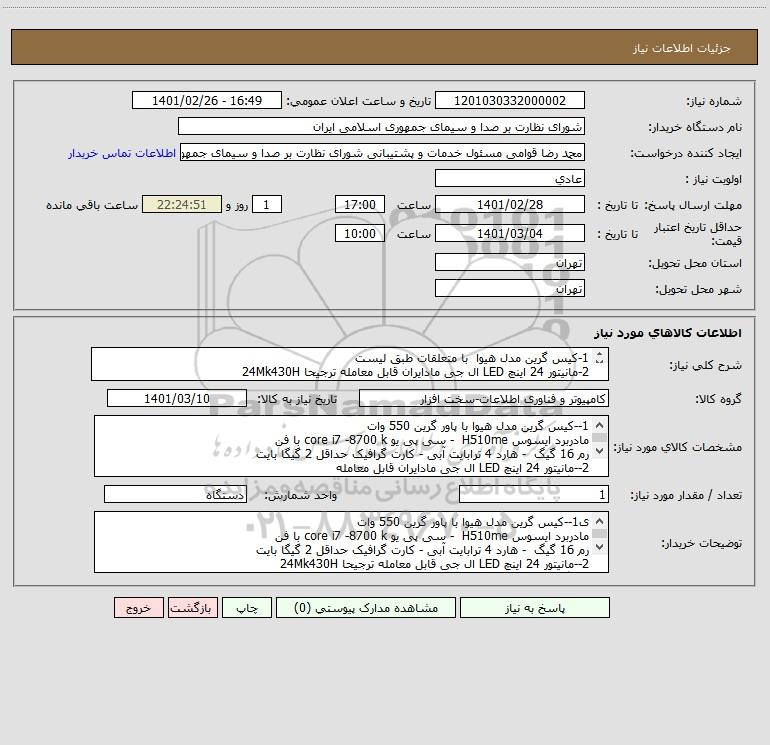The image size is (770, 745).
Task: Click delivery province field 'تهران'
Action: 510,262
